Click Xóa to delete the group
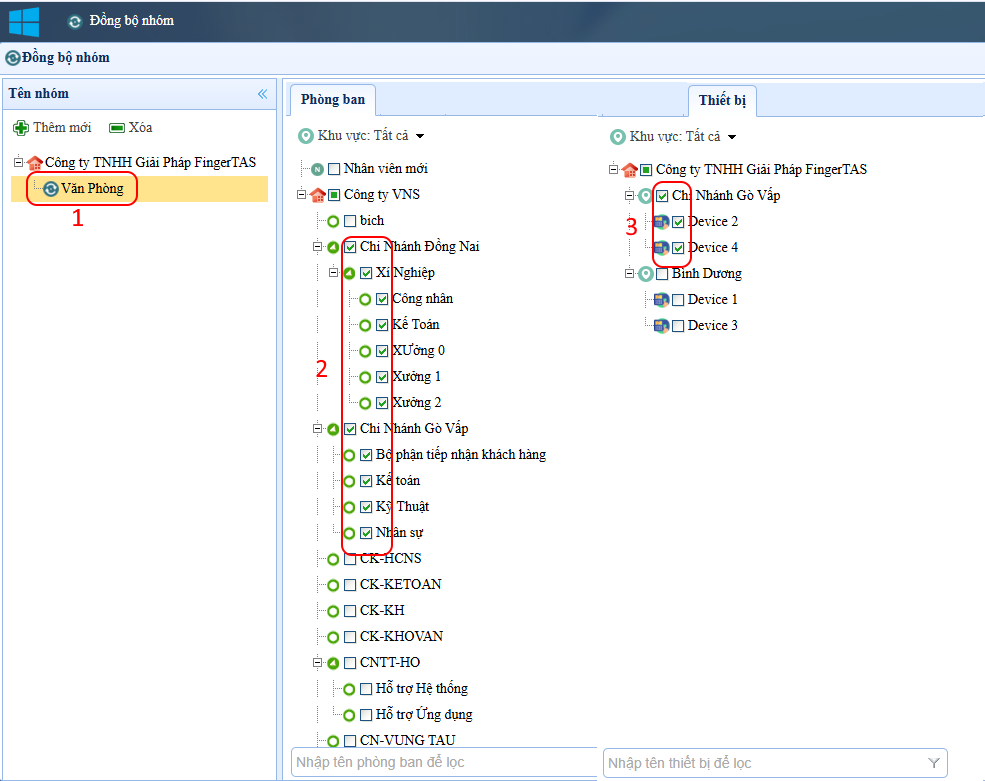The image size is (985, 781). [131, 128]
